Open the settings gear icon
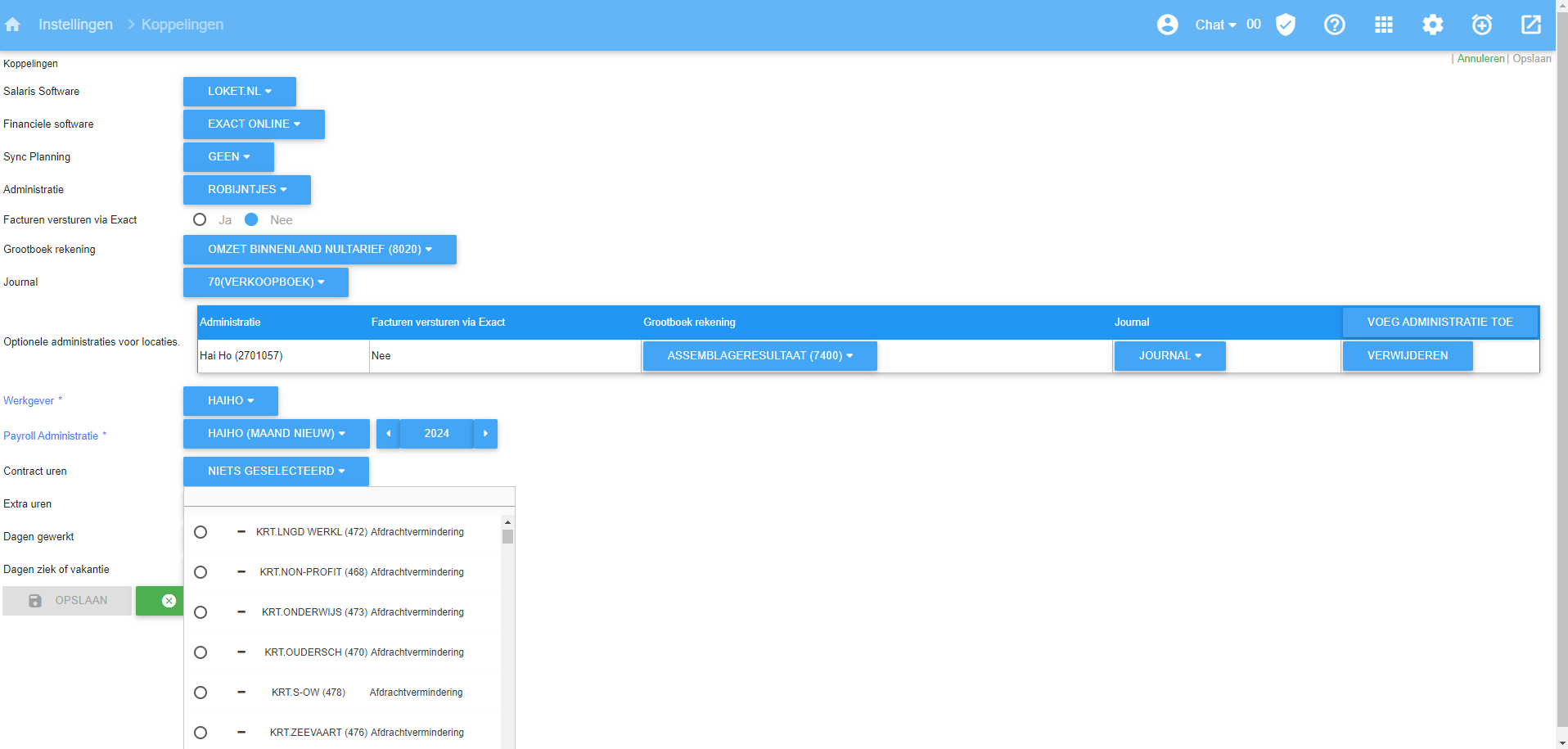 click(x=1432, y=25)
